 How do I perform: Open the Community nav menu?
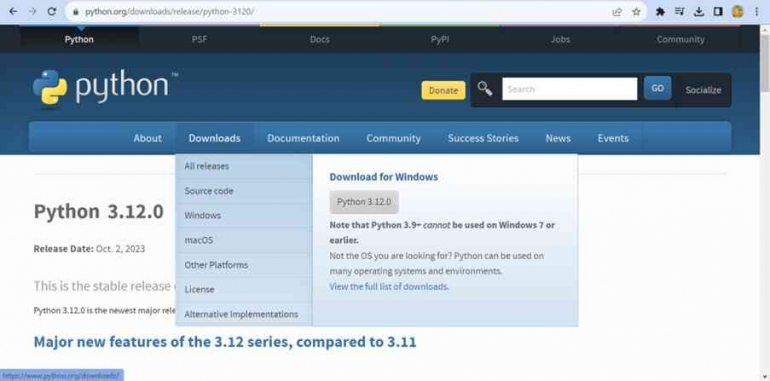(393, 138)
